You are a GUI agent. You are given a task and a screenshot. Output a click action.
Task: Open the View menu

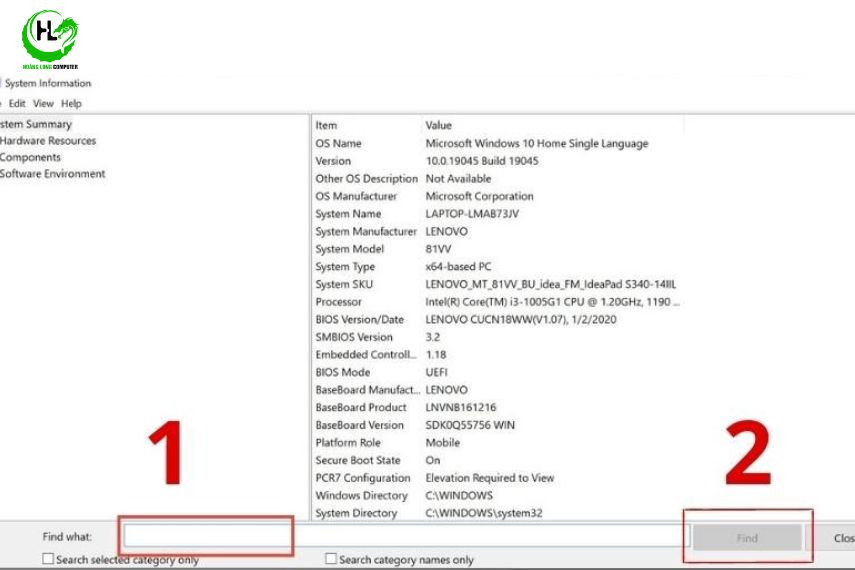43,103
